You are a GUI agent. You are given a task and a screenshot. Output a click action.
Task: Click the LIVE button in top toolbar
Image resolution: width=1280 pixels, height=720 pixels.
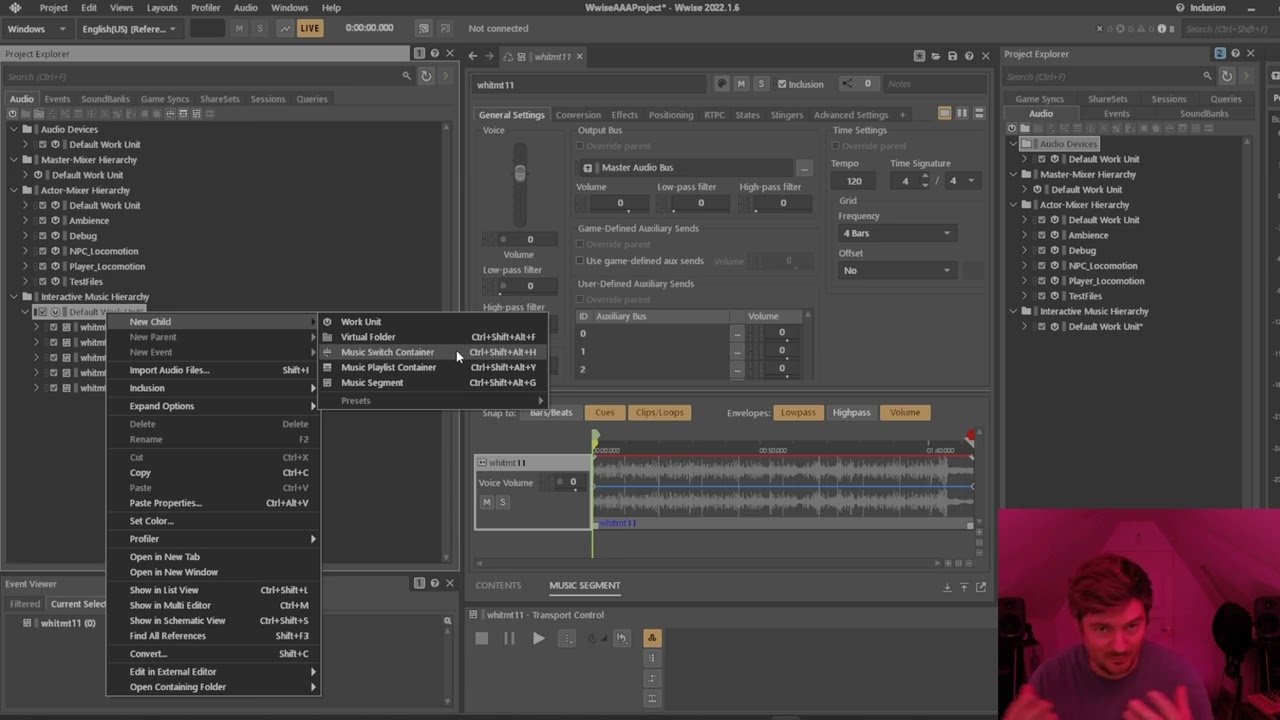(x=310, y=28)
